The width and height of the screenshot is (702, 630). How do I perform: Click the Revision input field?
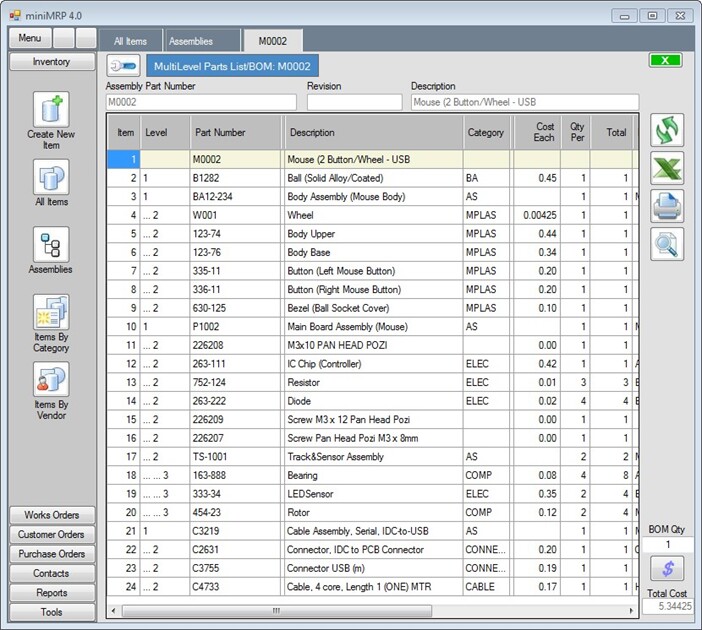click(x=354, y=102)
